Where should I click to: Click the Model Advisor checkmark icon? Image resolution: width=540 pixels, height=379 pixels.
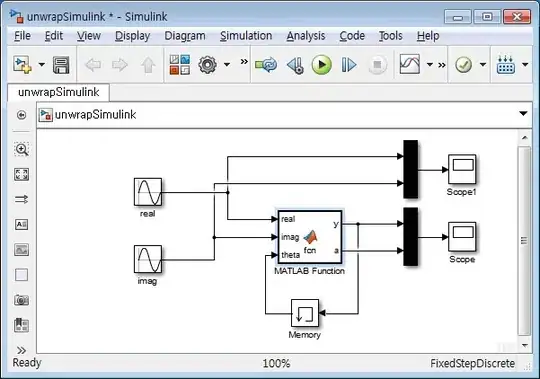click(x=464, y=64)
